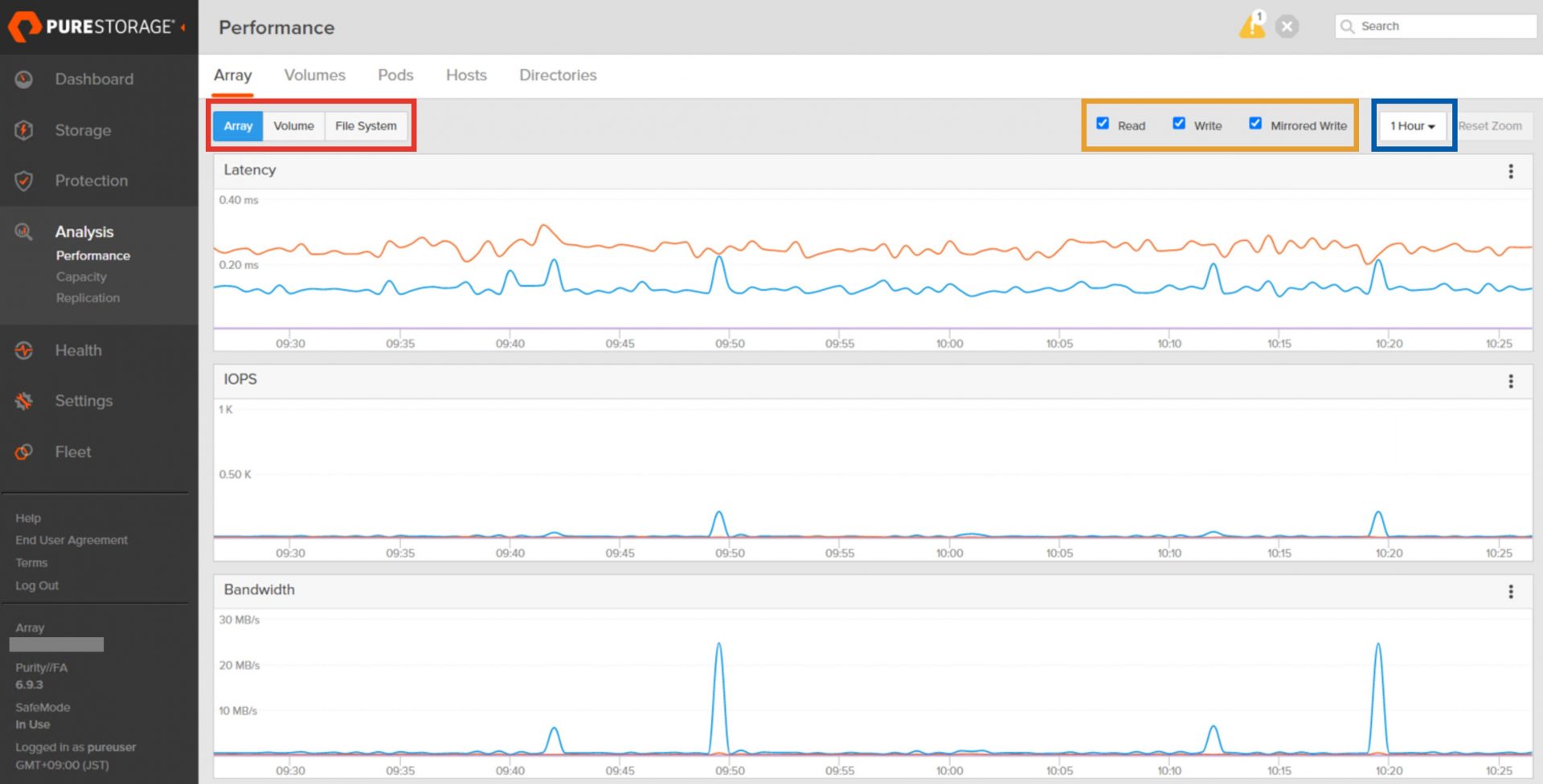1543x784 pixels.
Task: Click the Health heartbeat icon
Action: tap(24, 350)
